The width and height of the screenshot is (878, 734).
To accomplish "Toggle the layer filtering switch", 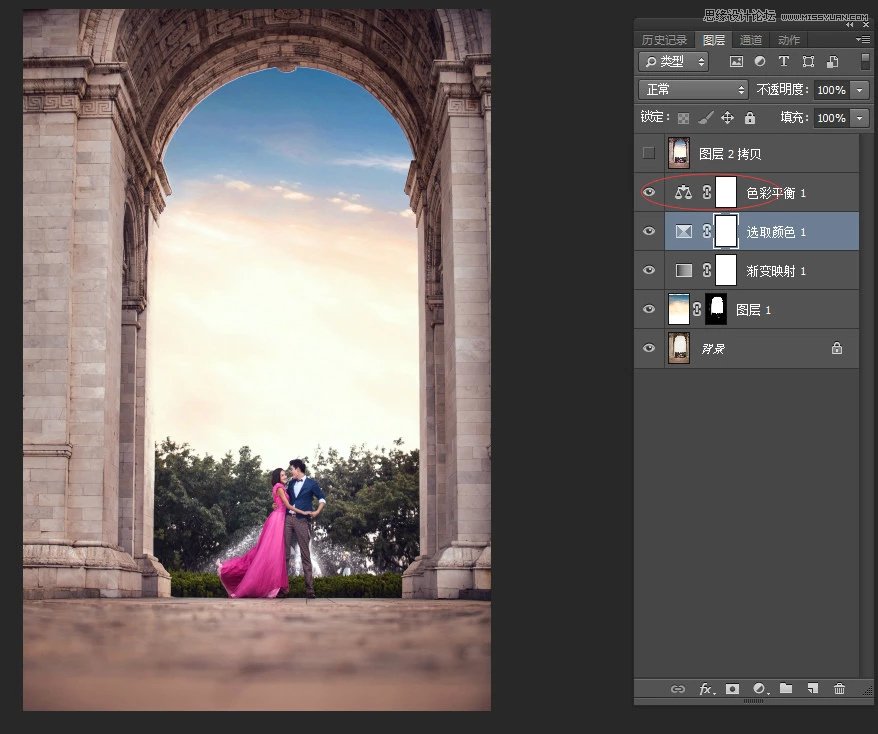I will 865,62.
